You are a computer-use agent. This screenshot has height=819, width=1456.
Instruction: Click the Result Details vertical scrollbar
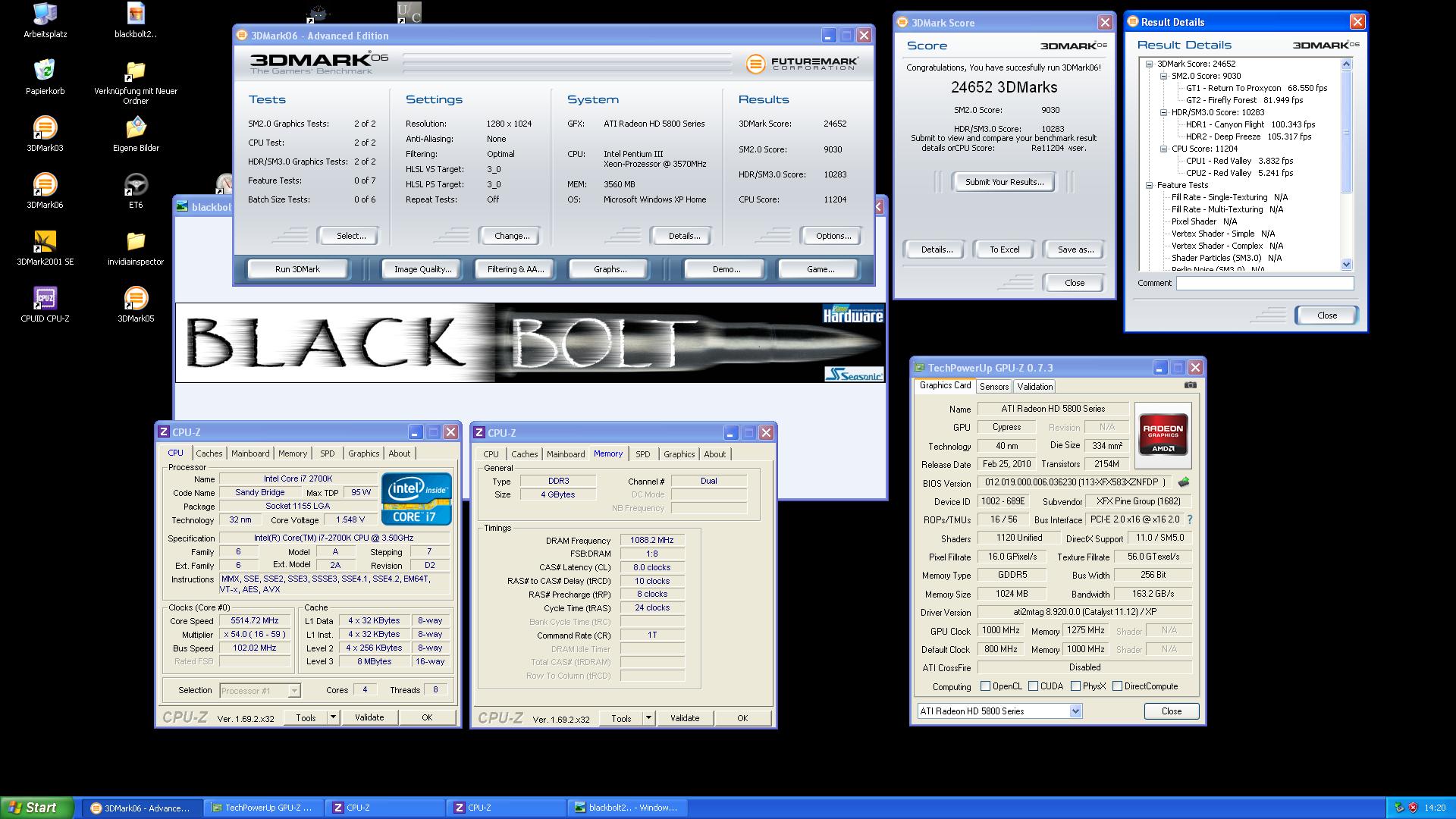pyautogui.click(x=1347, y=165)
